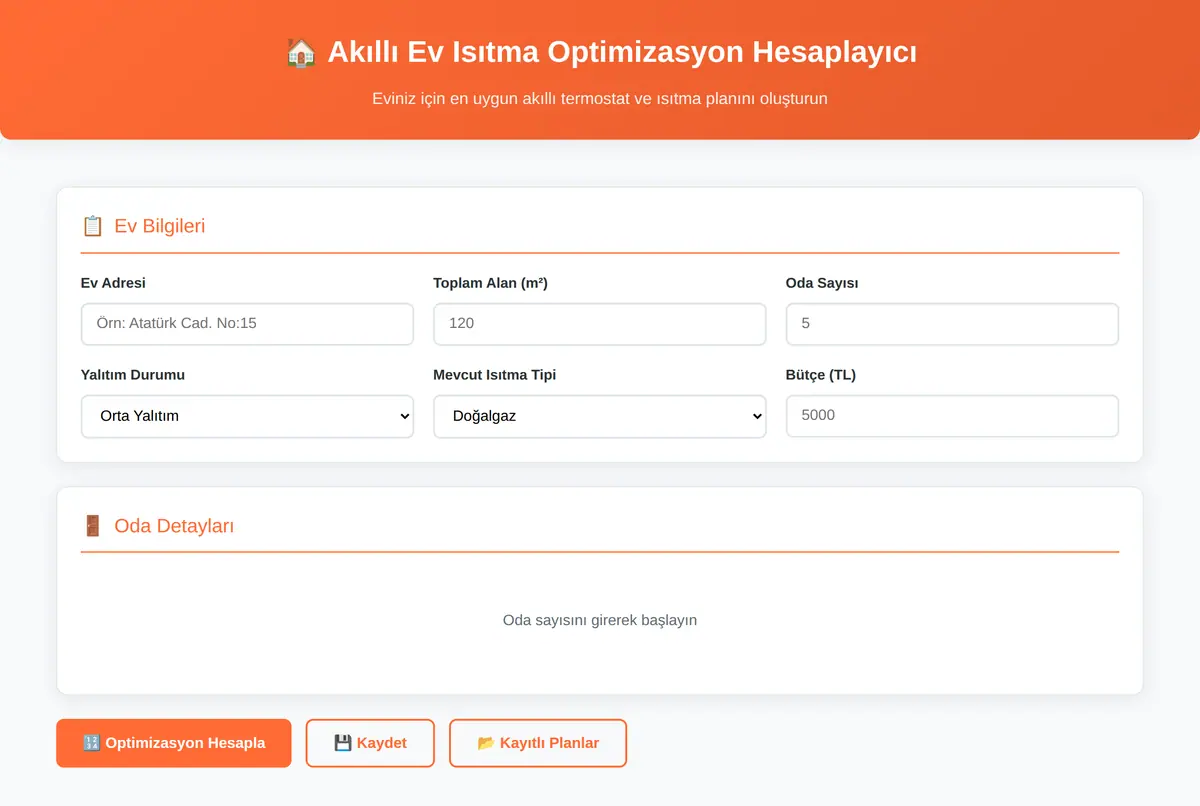
Task: Click the house icon in the header title
Action: tap(300, 52)
